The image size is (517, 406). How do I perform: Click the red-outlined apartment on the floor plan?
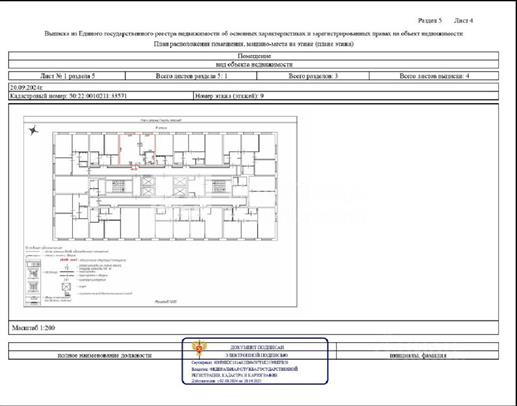pos(137,149)
